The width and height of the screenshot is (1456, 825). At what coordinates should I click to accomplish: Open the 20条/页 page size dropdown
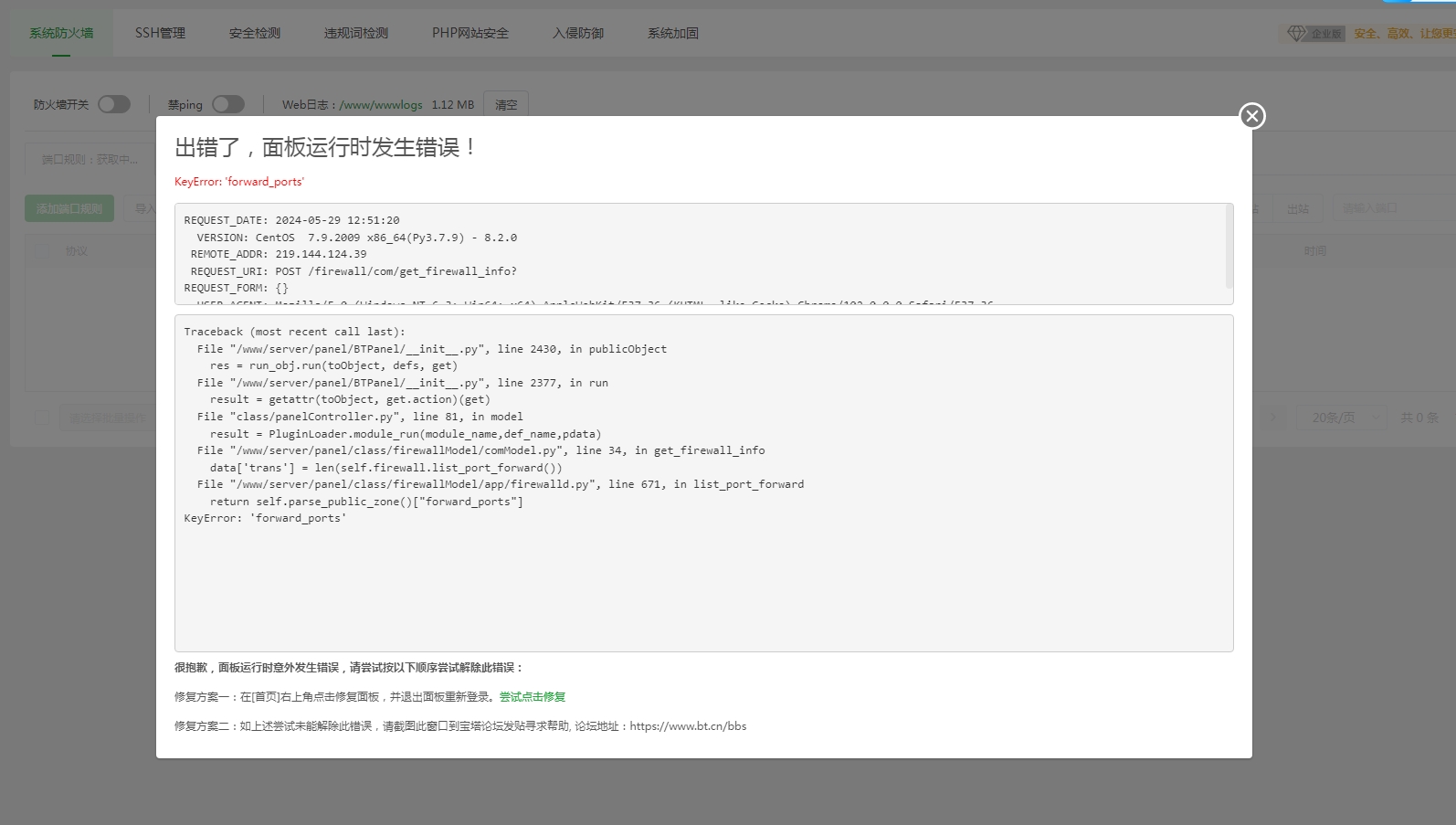coord(1342,418)
